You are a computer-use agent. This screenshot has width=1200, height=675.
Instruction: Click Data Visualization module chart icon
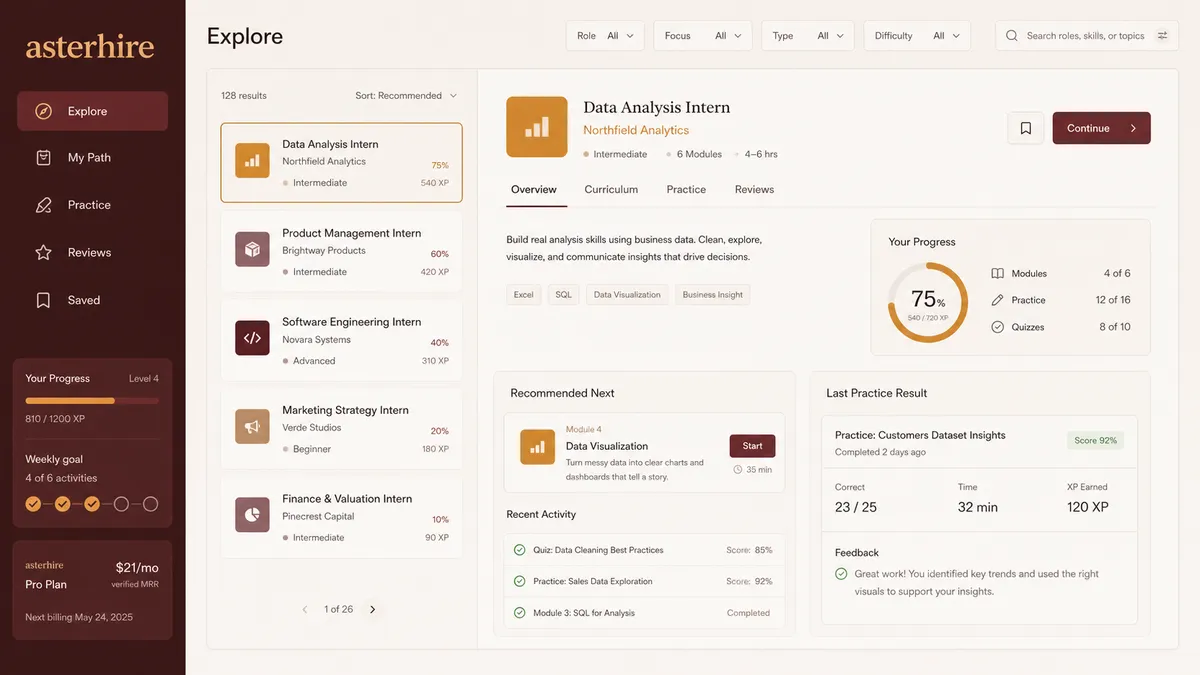(537, 447)
